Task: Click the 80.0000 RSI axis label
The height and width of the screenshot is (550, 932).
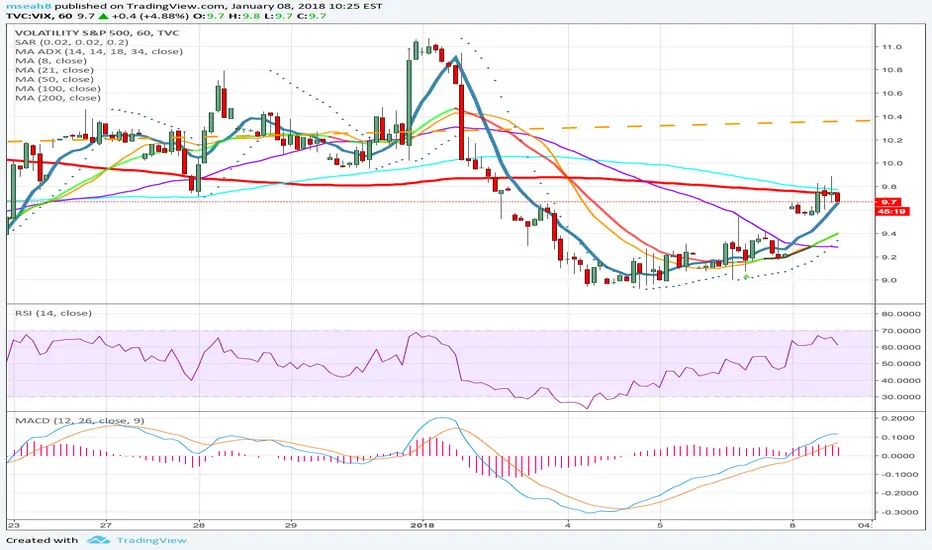Action: (x=901, y=314)
